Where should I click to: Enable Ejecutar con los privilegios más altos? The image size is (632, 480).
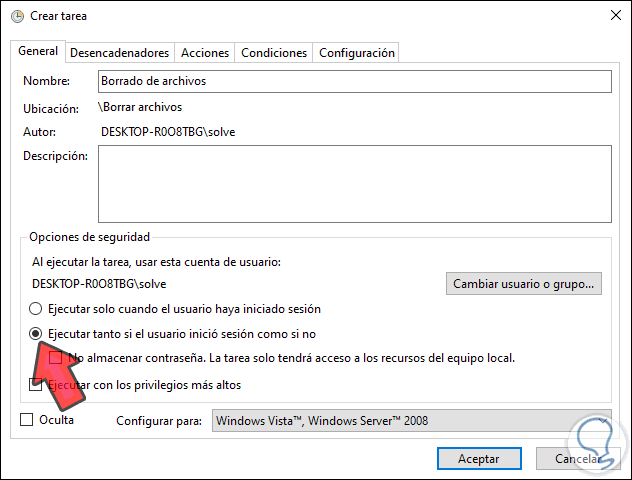pos(37,384)
